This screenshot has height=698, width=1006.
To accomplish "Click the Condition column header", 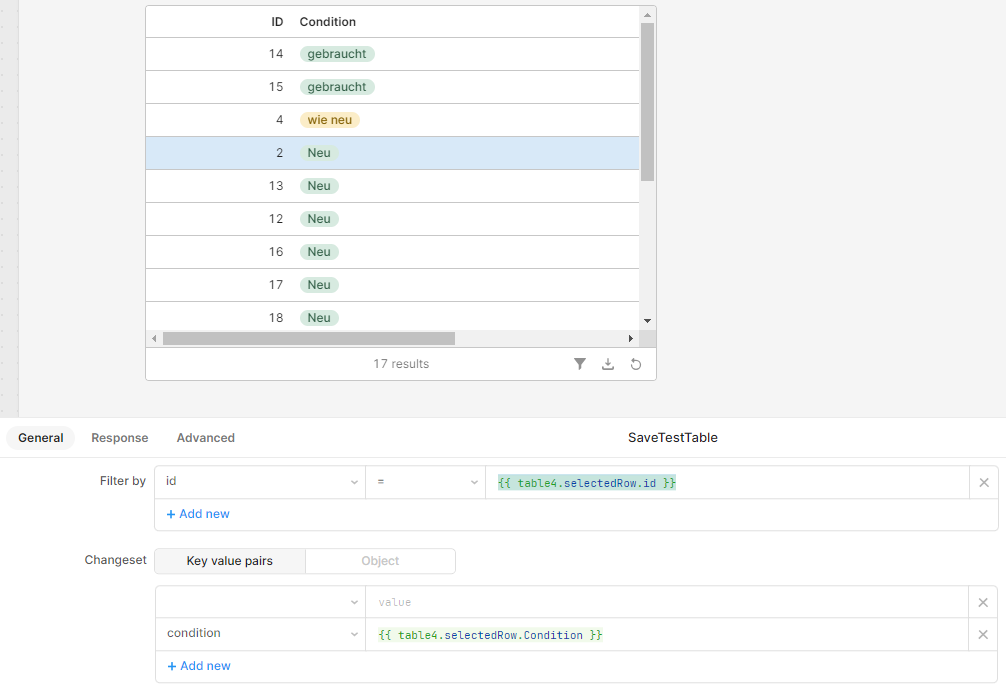I will click(x=327, y=22).
